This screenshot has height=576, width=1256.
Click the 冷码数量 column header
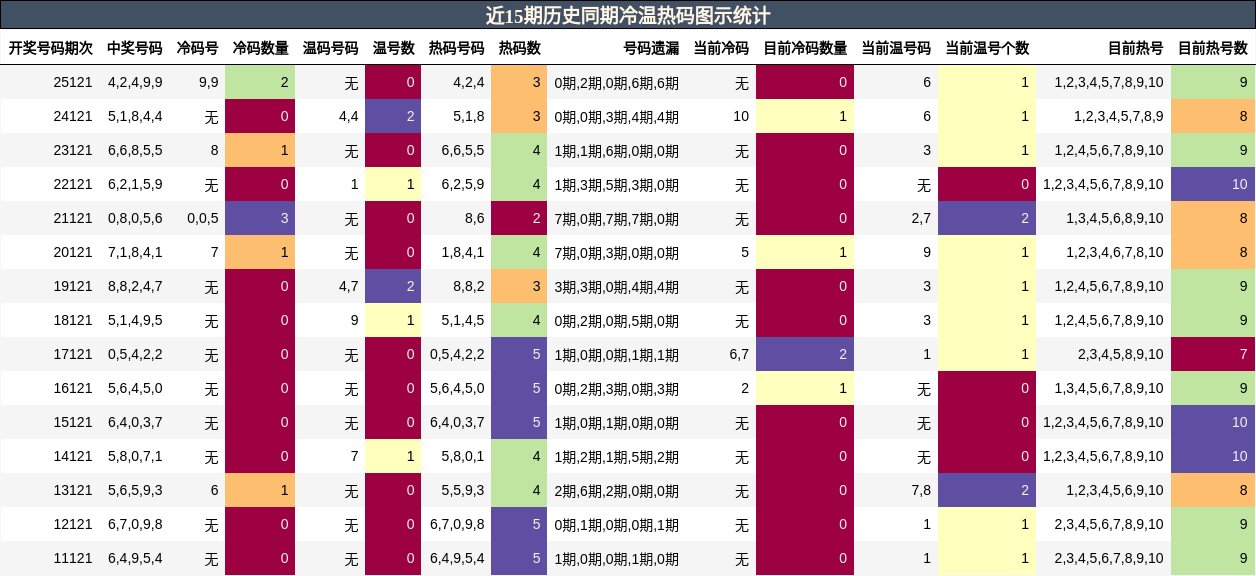coord(261,48)
